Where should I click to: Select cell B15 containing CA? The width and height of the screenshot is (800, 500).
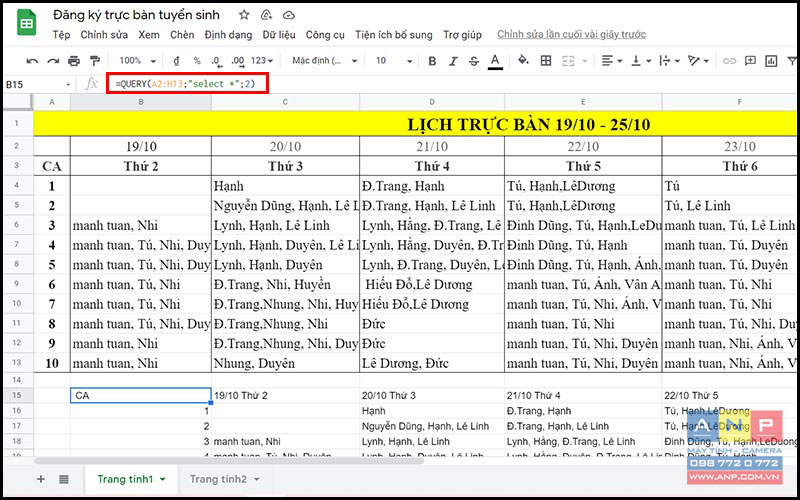pos(141,395)
